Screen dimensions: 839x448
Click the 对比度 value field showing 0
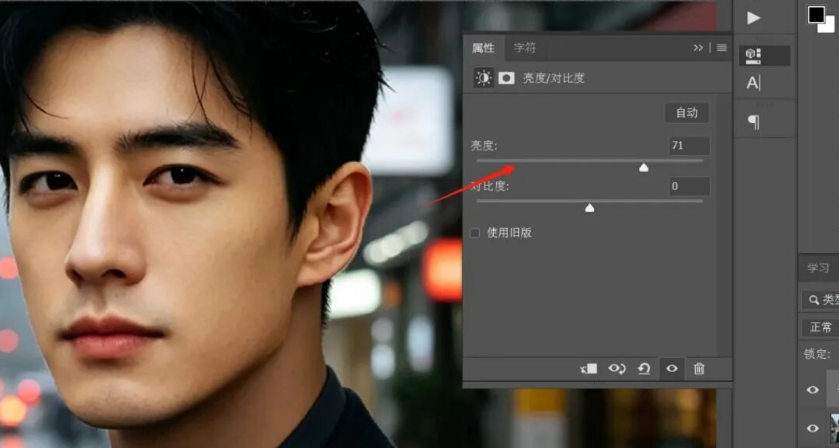click(x=689, y=186)
